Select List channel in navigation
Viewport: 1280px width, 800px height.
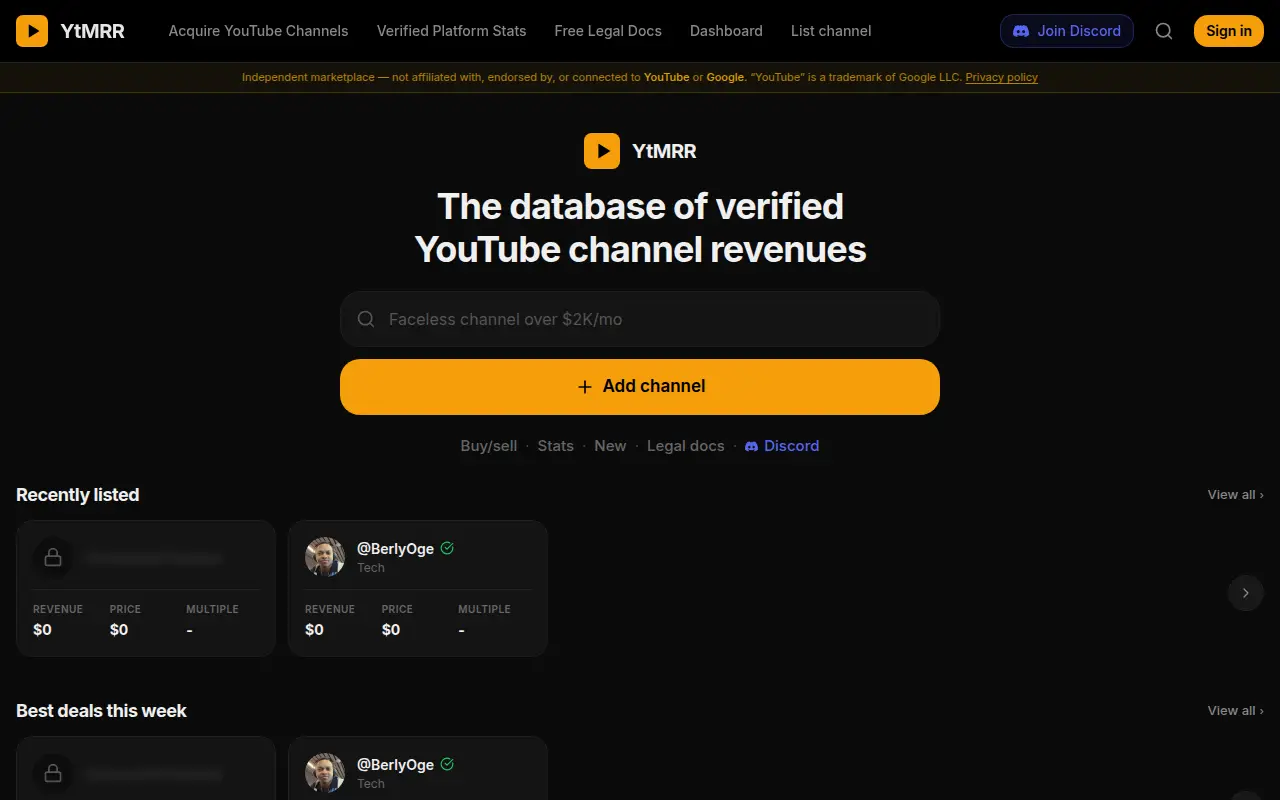831,31
